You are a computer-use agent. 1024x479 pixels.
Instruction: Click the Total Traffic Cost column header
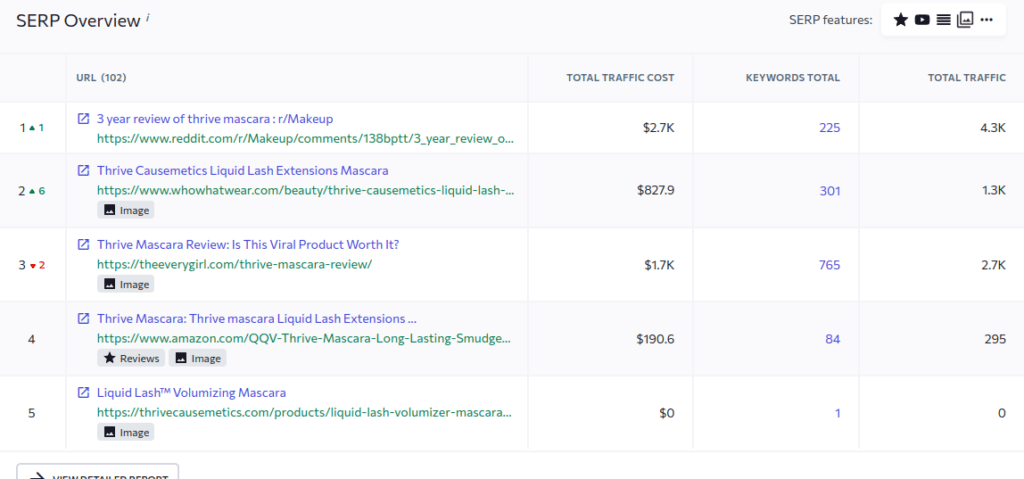click(620, 78)
